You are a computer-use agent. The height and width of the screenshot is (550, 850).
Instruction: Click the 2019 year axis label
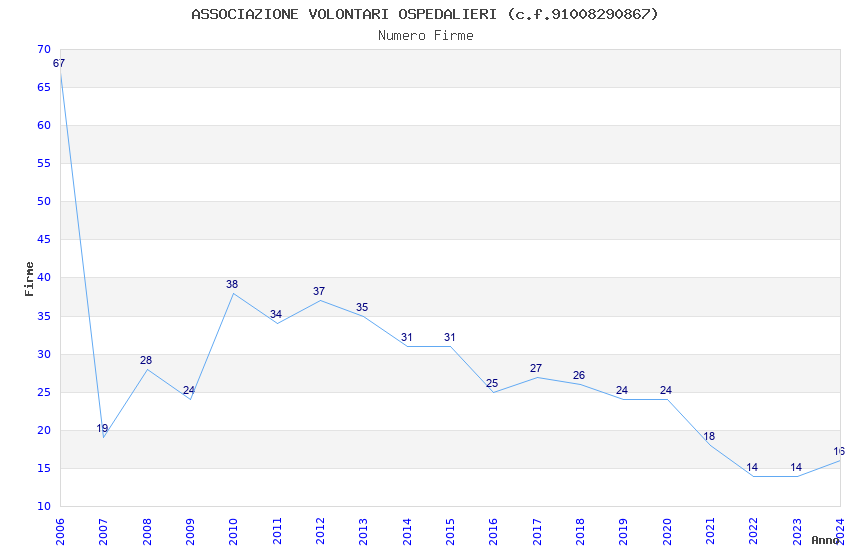623,532
